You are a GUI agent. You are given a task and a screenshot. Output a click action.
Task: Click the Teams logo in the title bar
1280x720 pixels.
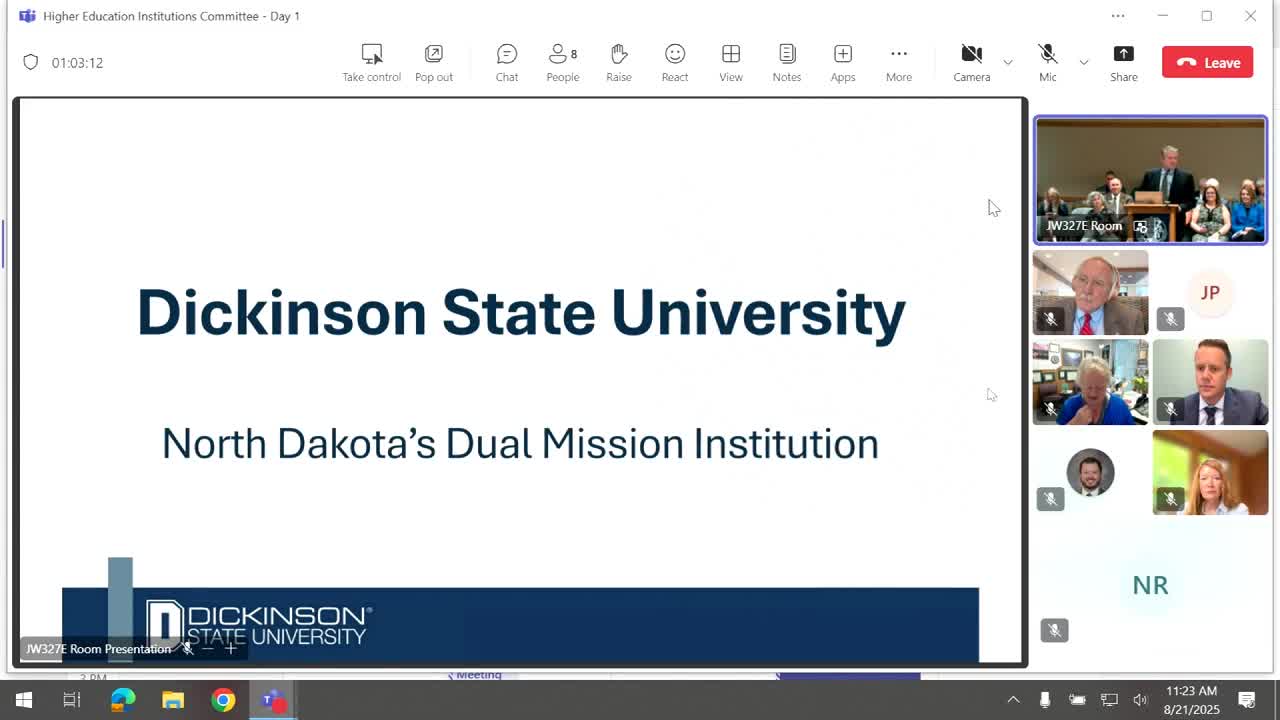(x=27, y=16)
